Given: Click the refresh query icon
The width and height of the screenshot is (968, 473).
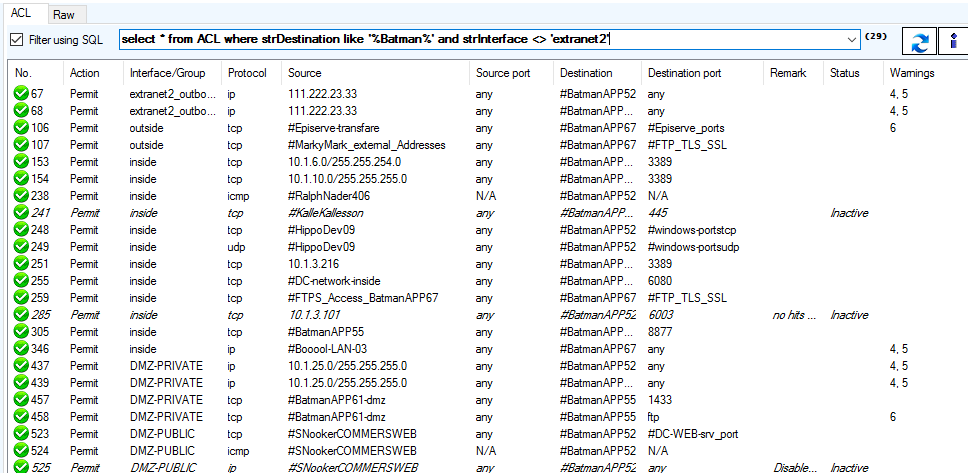Looking at the screenshot, I should (x=919, y=42).
